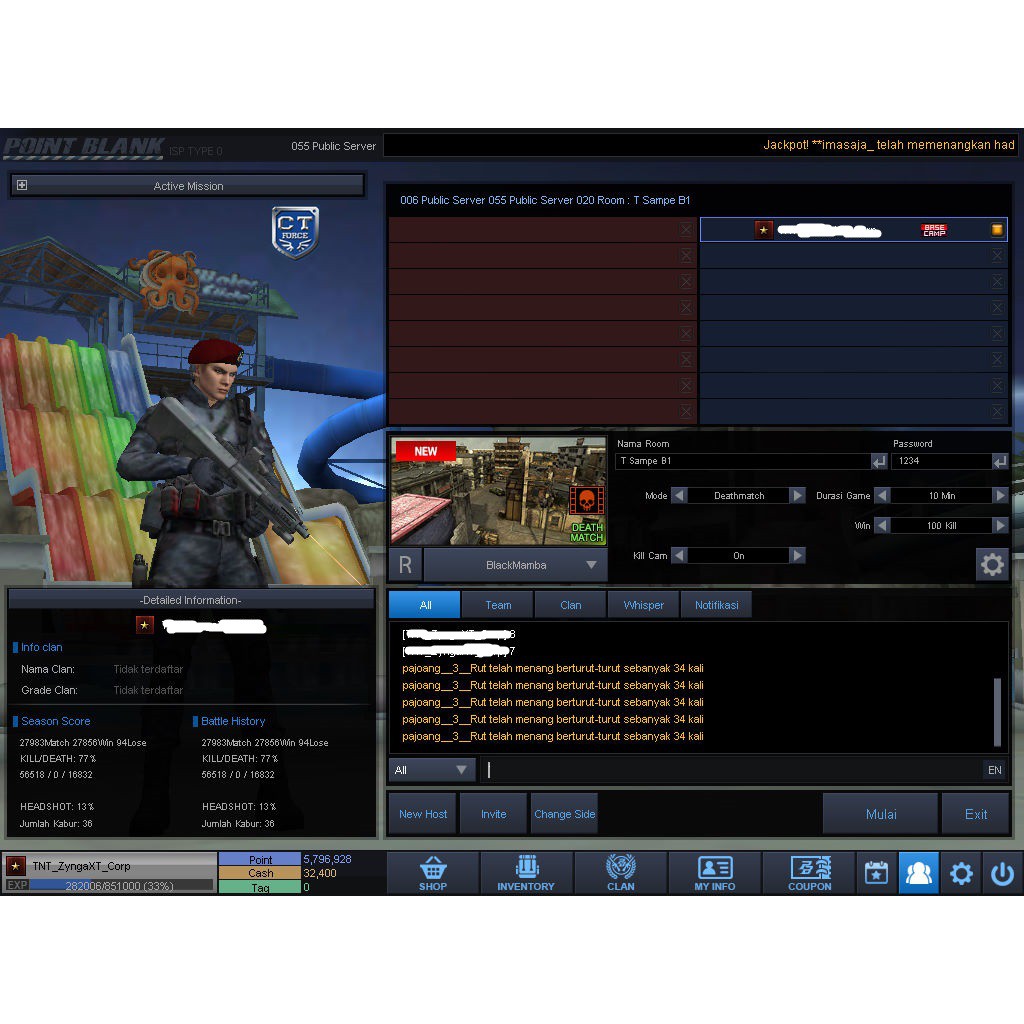Open My Info profile icon

(715, 872)
